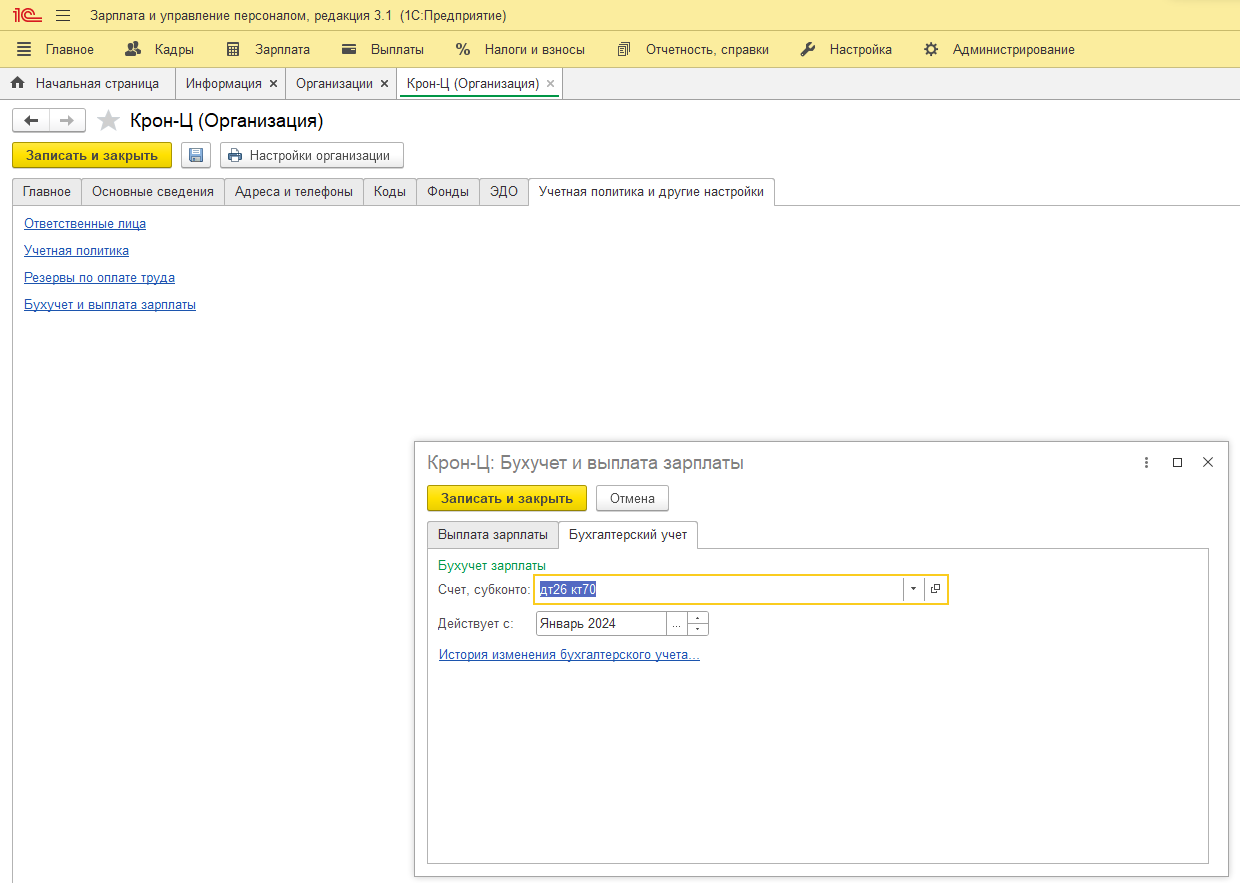Viewport: 1240px width, 883px height.
Task: Navigate back using the left arrow
Action: tap(31, 121)
